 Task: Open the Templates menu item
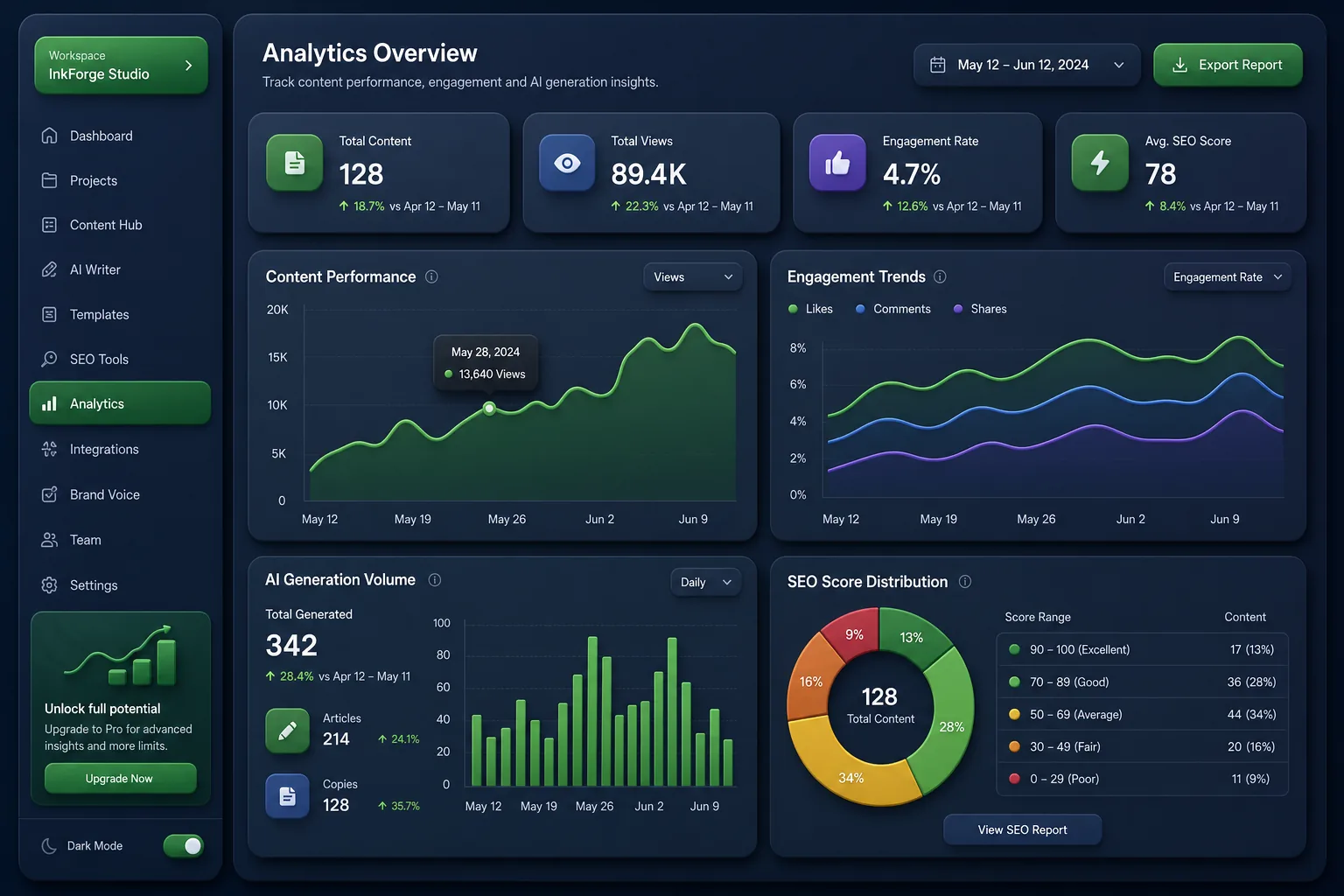tap(120, 314)
